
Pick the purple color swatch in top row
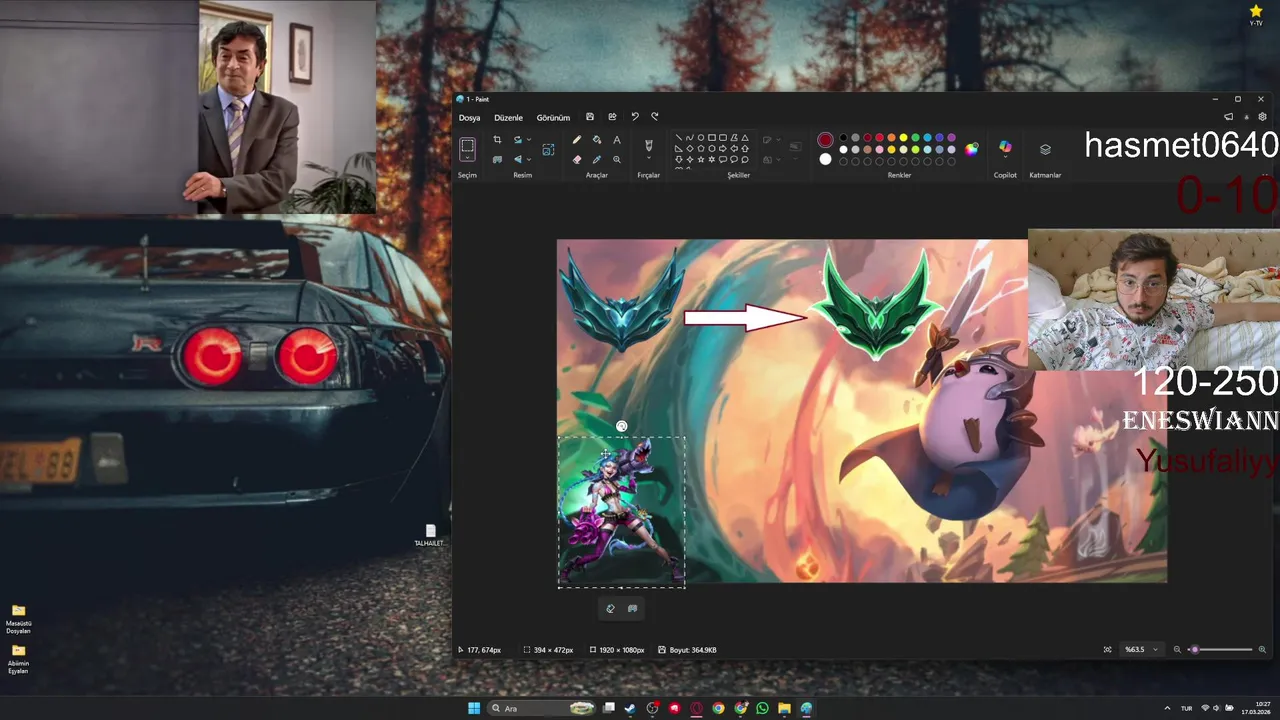[951, 138]
